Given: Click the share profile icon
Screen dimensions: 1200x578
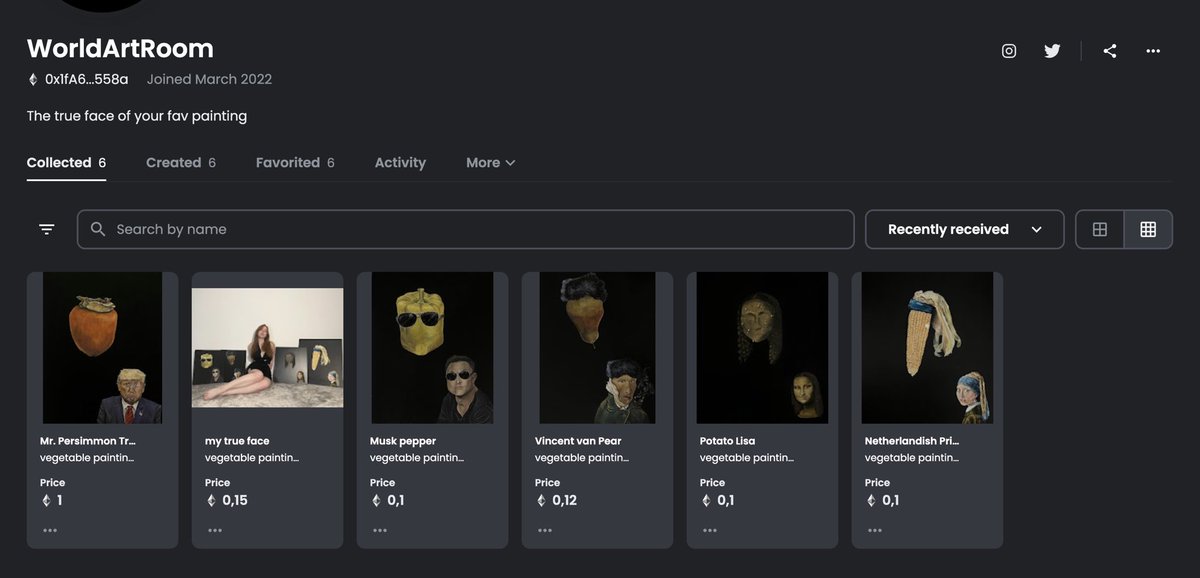Looking at the screenshot, I should [x=1110, y=51].
